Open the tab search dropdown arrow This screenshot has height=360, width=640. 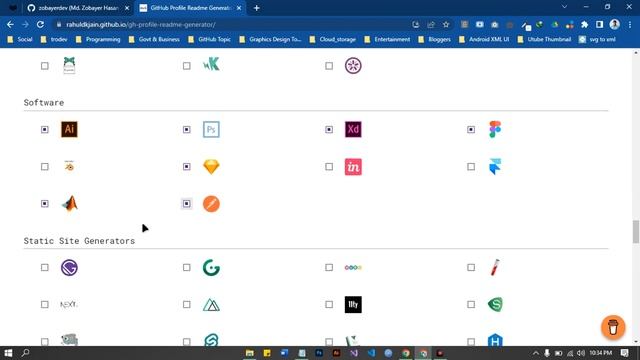[564, 7]
